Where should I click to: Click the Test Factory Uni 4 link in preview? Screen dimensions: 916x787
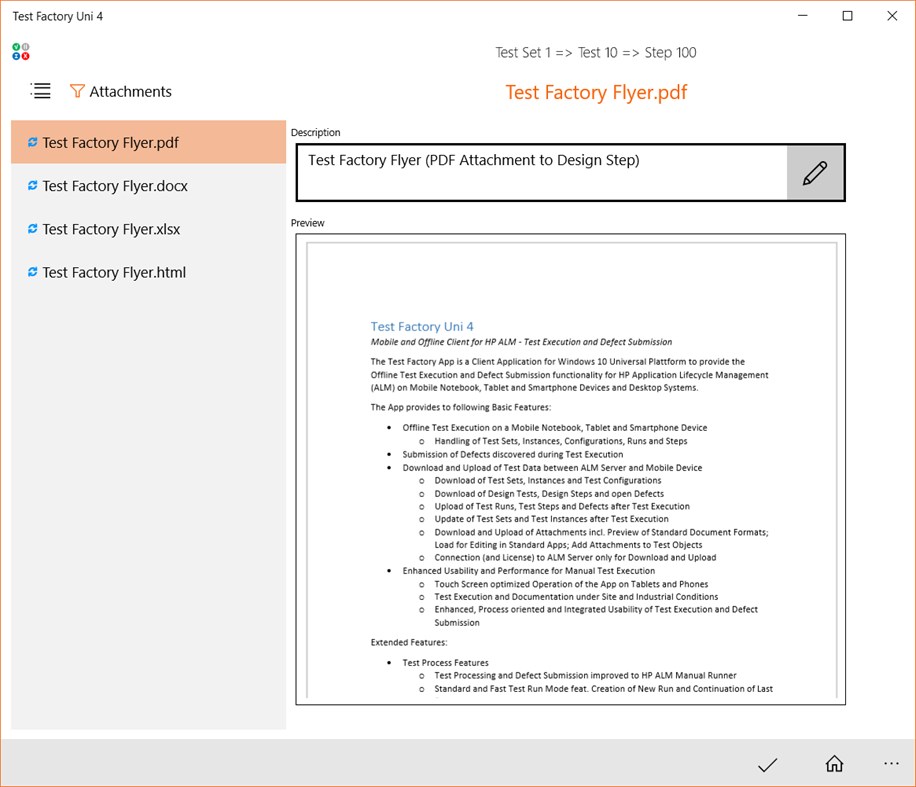(421, 326)
